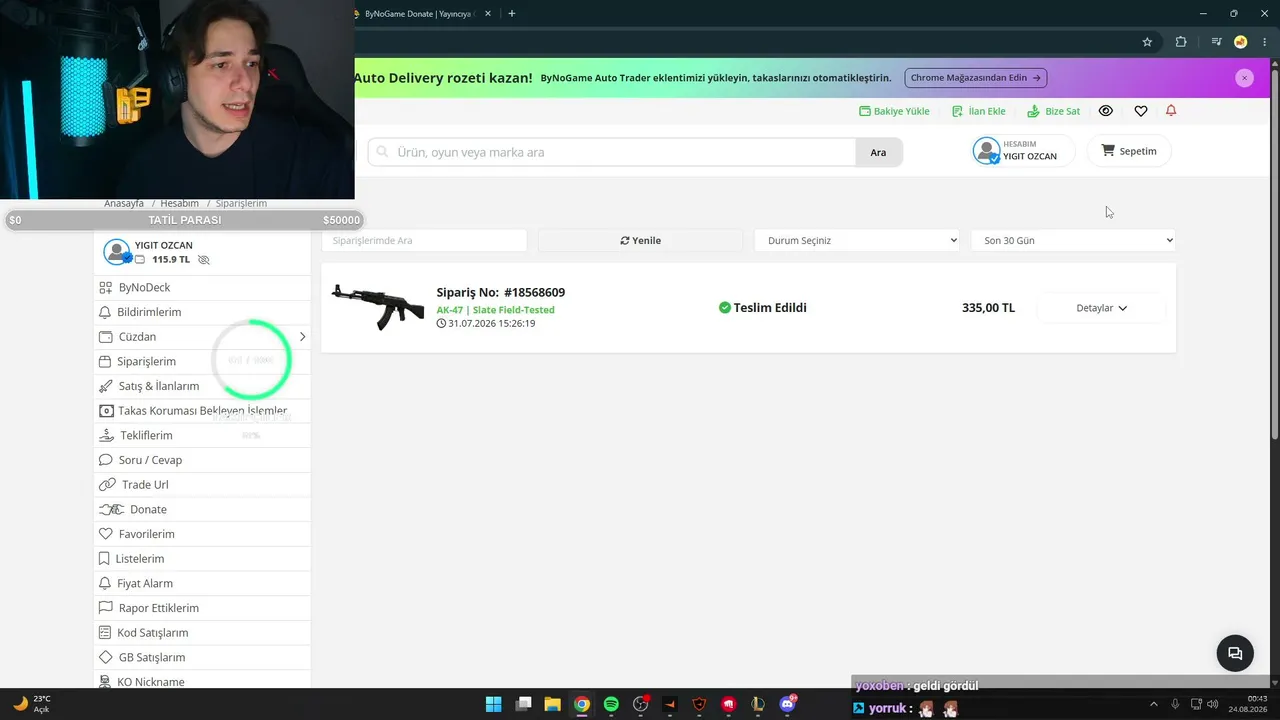Image resolution: width=1280 pixels, height=720 pixels.
Task: Select the ByNoGame Donate tab
Action: tap(418, 14)
